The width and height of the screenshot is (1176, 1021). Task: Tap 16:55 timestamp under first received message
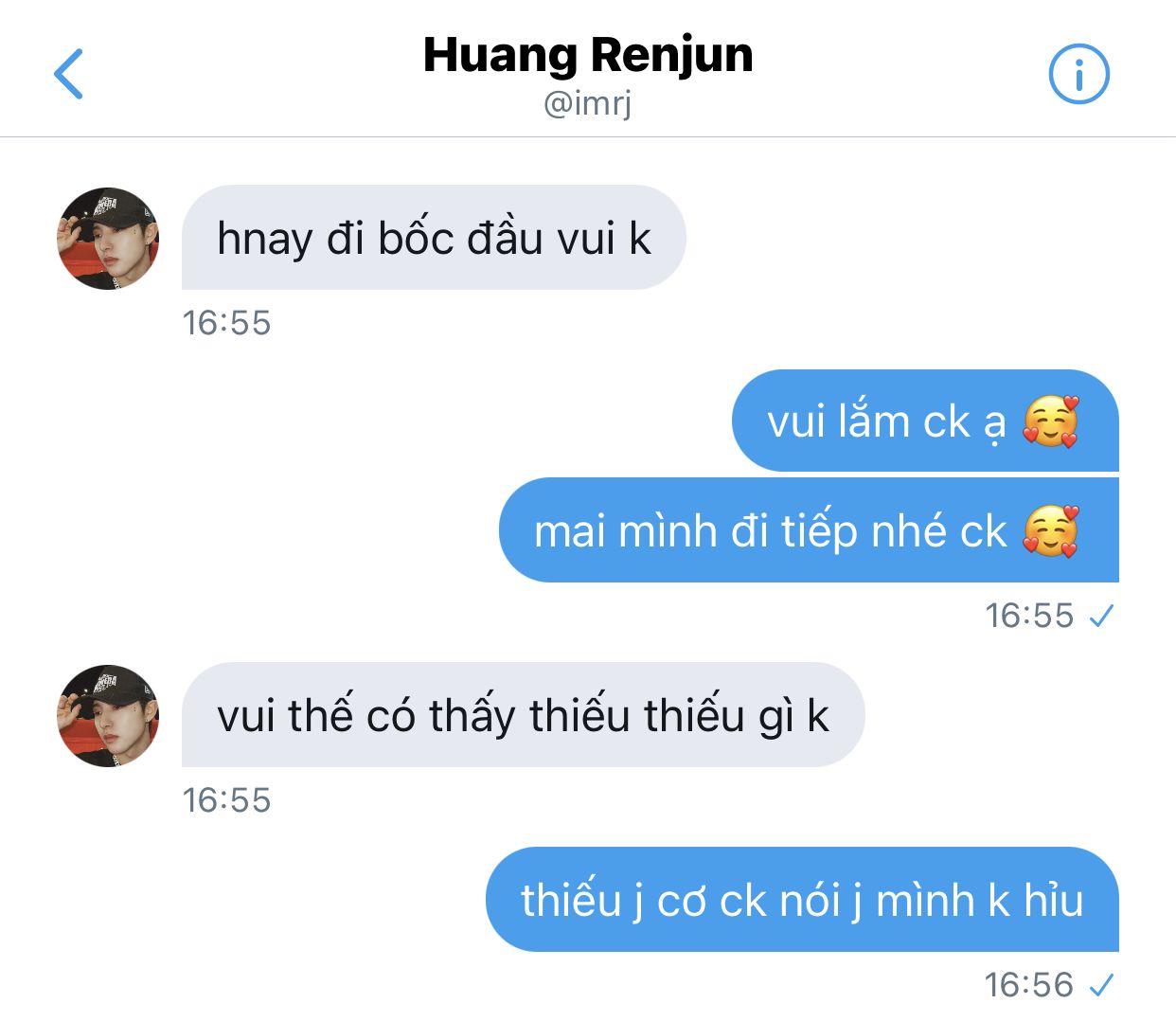pos(227,323)
